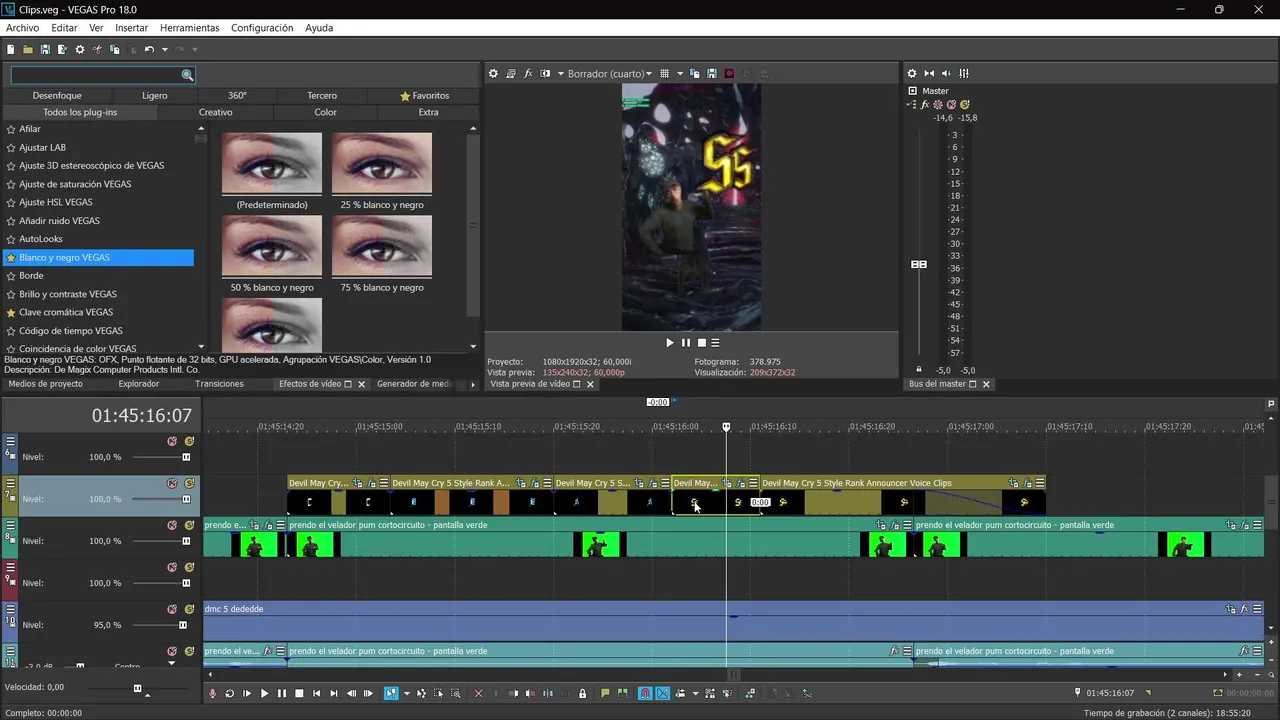Toggle dim output in master bus toolbar
Screen dimensions: 1280x720
[x=946, y=73]
